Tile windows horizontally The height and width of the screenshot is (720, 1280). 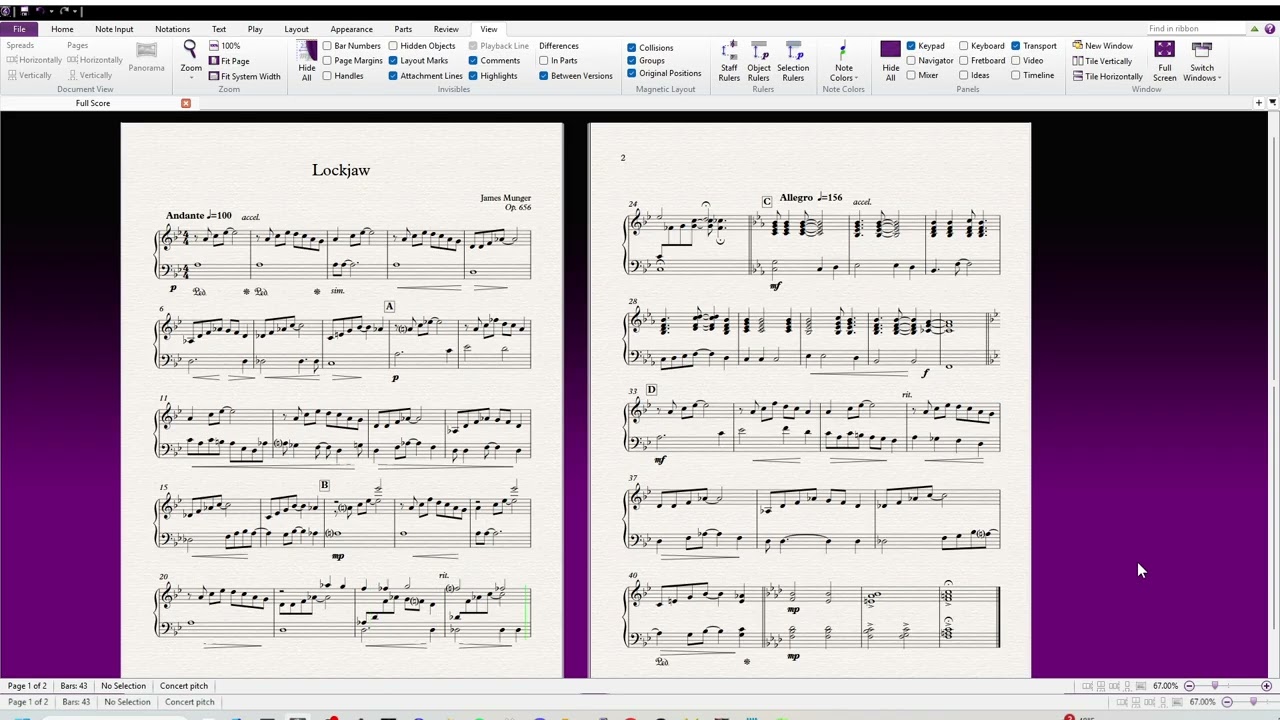pos(1107,76)
